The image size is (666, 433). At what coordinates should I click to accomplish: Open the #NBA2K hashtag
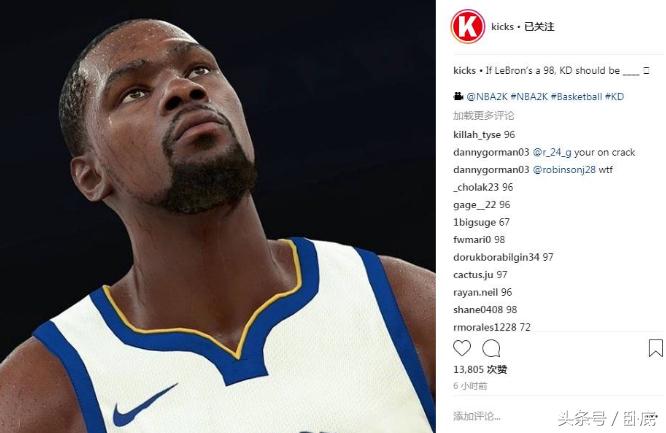(529, 97)
